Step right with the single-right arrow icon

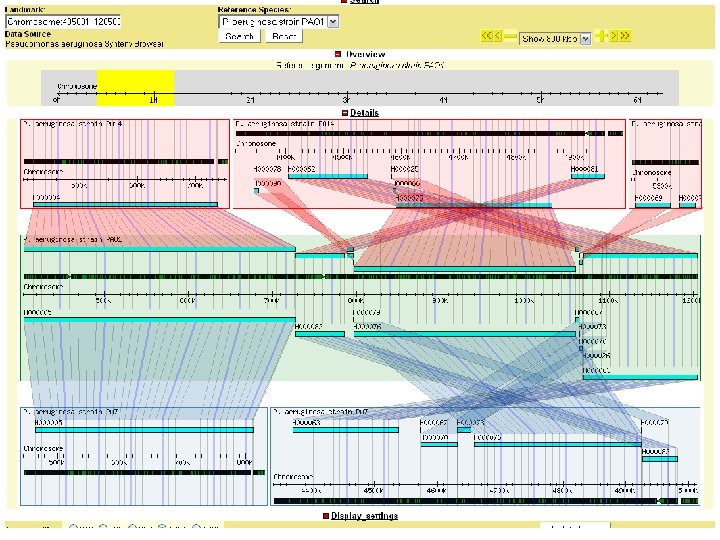coord(613,36)
